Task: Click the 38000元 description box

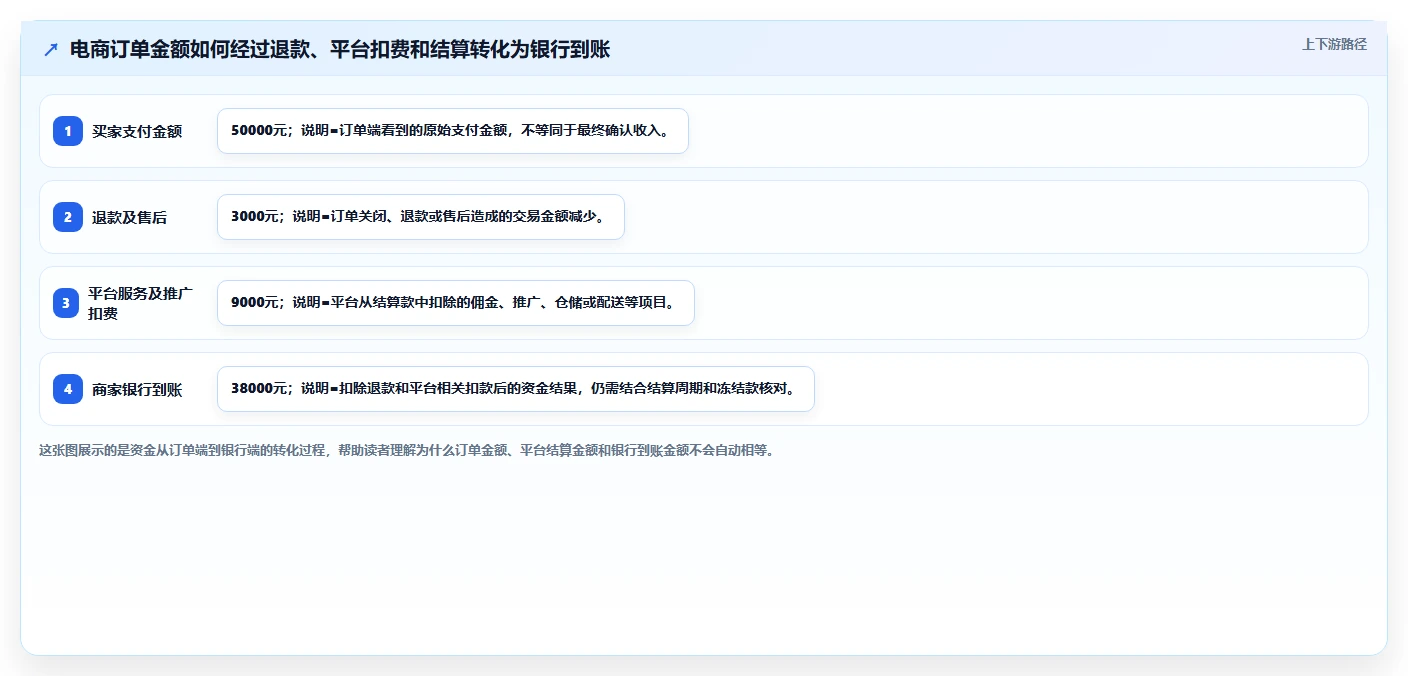Action: point(516,389)
